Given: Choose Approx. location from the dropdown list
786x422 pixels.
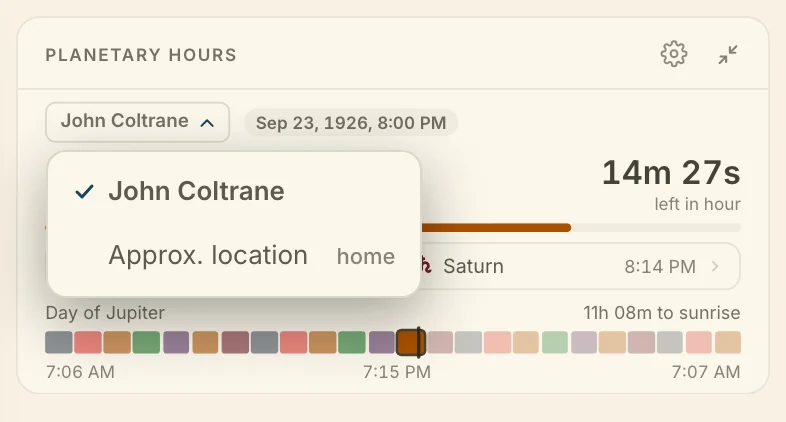Looking at the screenshot, I should pyautogui.click(x=234, y=256).
